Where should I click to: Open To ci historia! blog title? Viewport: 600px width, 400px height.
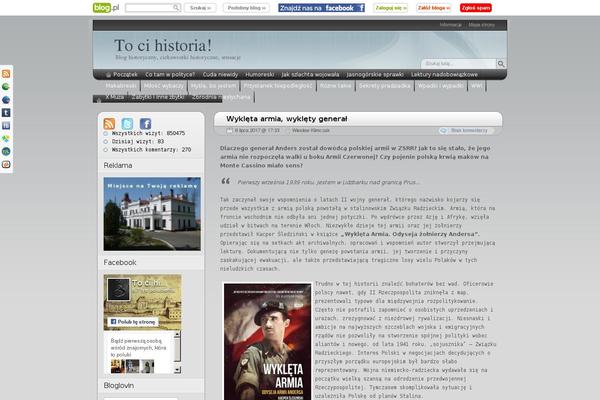tap(163, 46)
